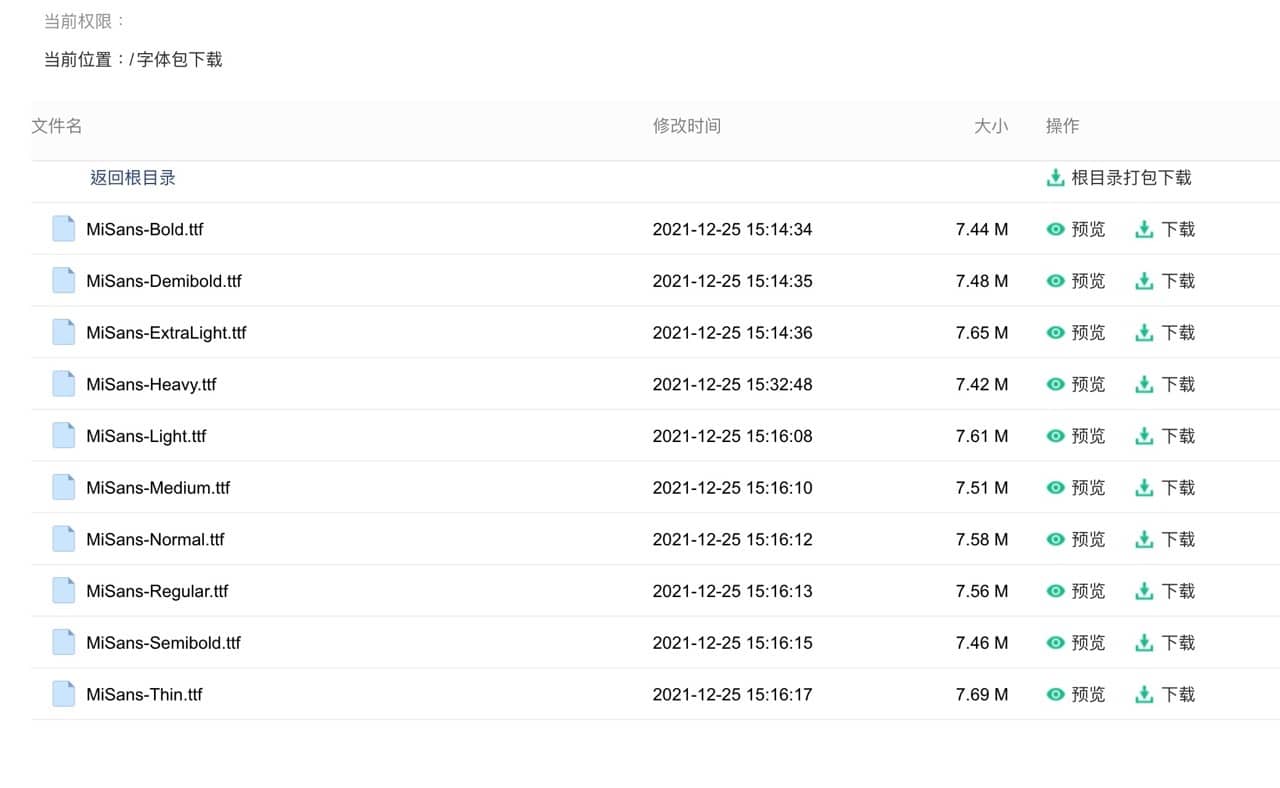Image resolution: width=1280 pixels, height=788 pixels.
Task: Click the file icon for MiSans-Heavy.ttf
Action: click(64, 384)
